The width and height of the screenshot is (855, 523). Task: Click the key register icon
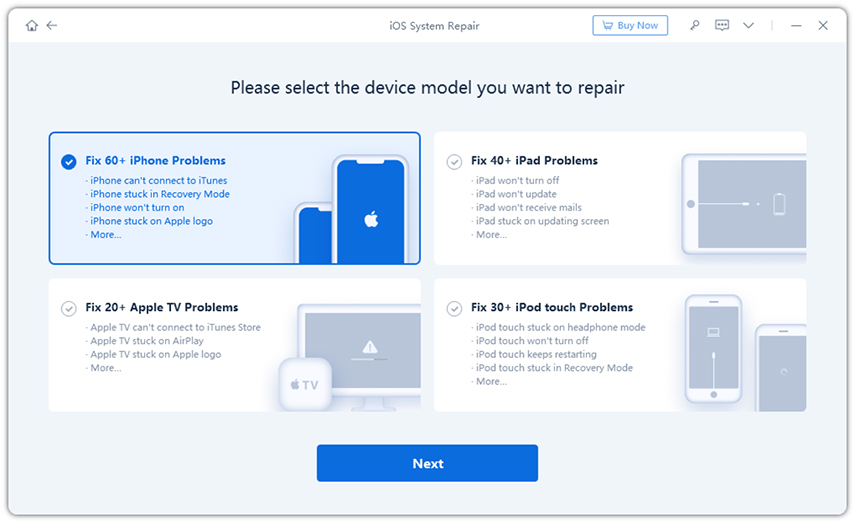(x=695, y=26)
